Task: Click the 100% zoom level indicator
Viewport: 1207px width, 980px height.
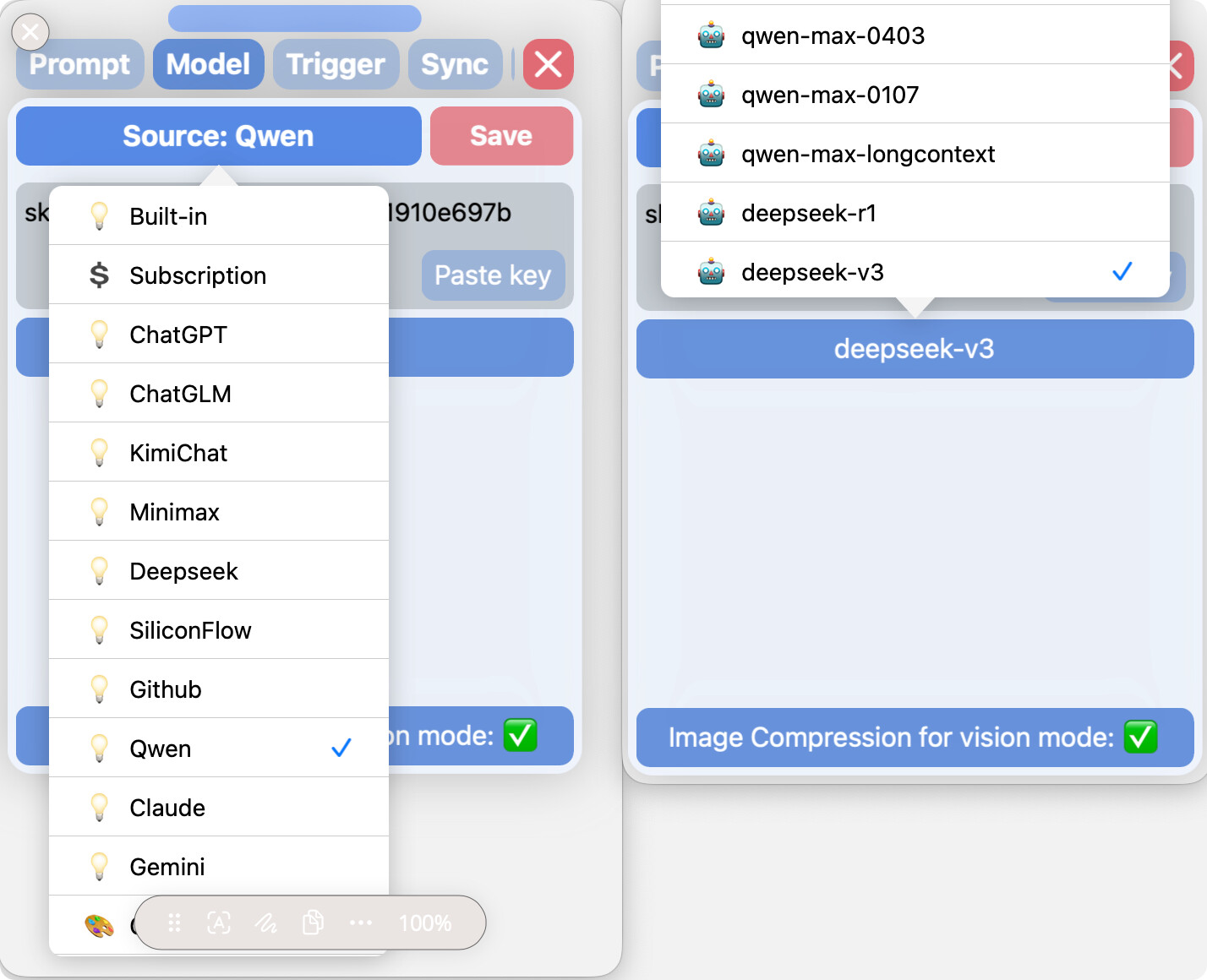Action: click(425, 923)
